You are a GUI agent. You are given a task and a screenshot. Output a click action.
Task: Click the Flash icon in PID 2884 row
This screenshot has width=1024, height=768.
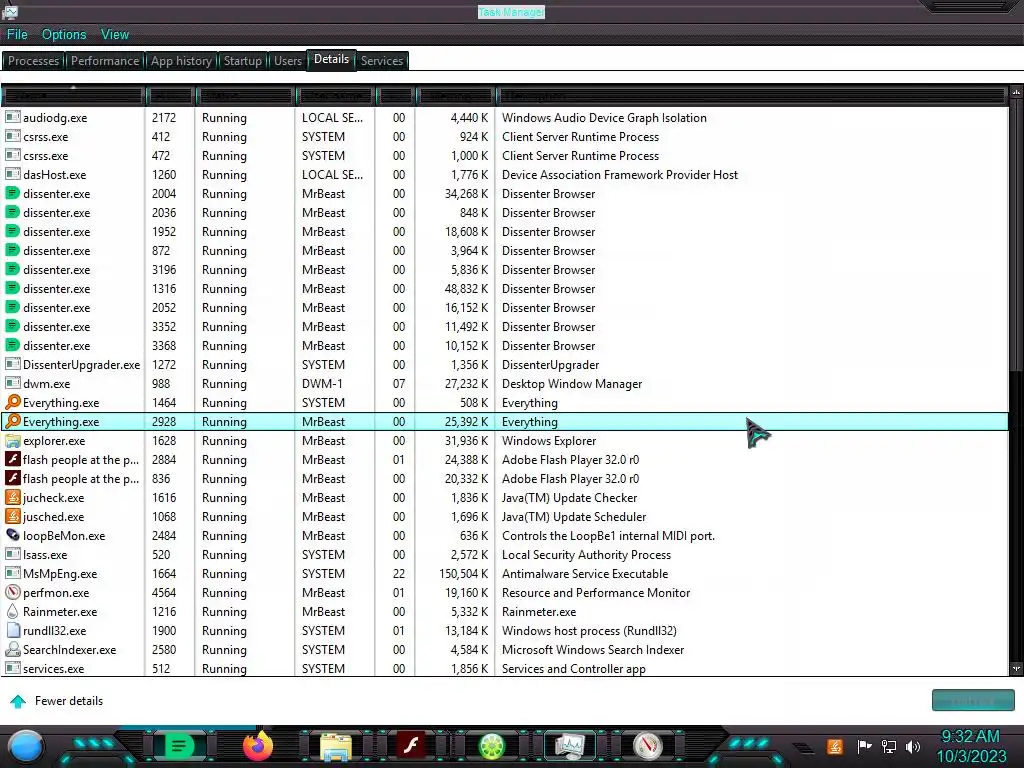(12, 459)
